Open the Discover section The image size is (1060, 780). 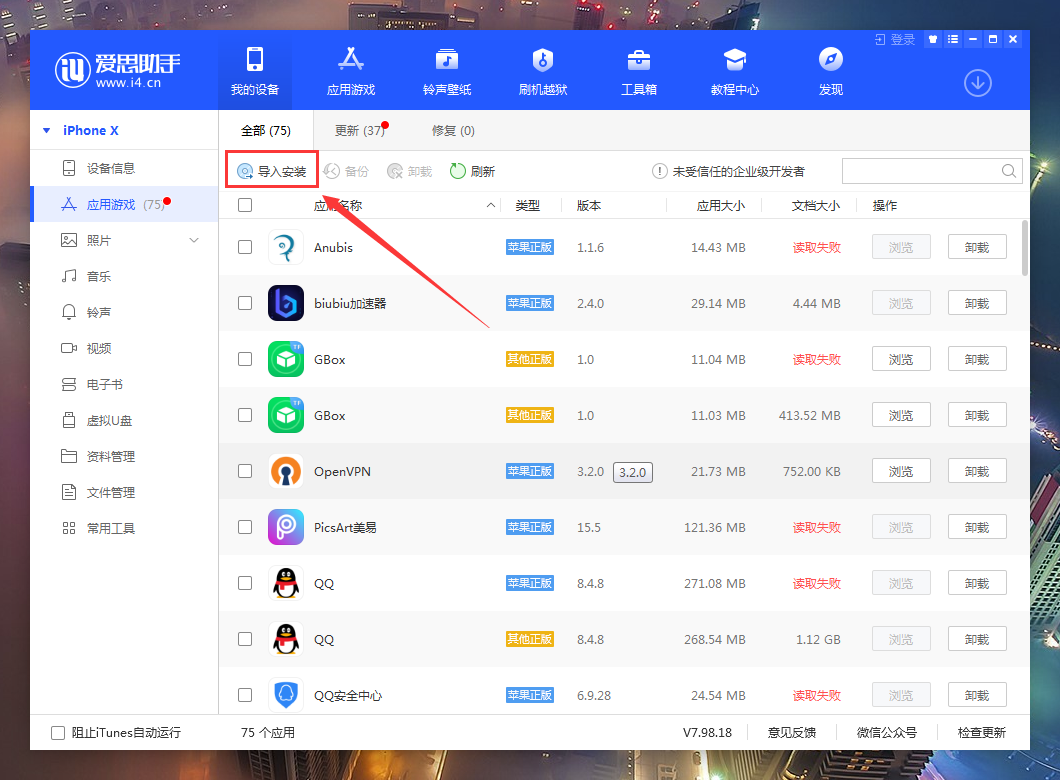click(831, 71)
